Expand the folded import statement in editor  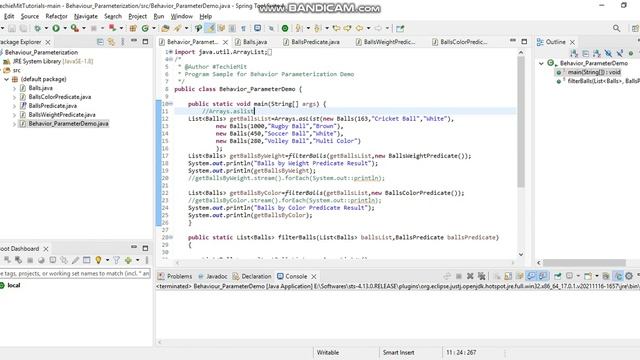(x=170, y=52)
